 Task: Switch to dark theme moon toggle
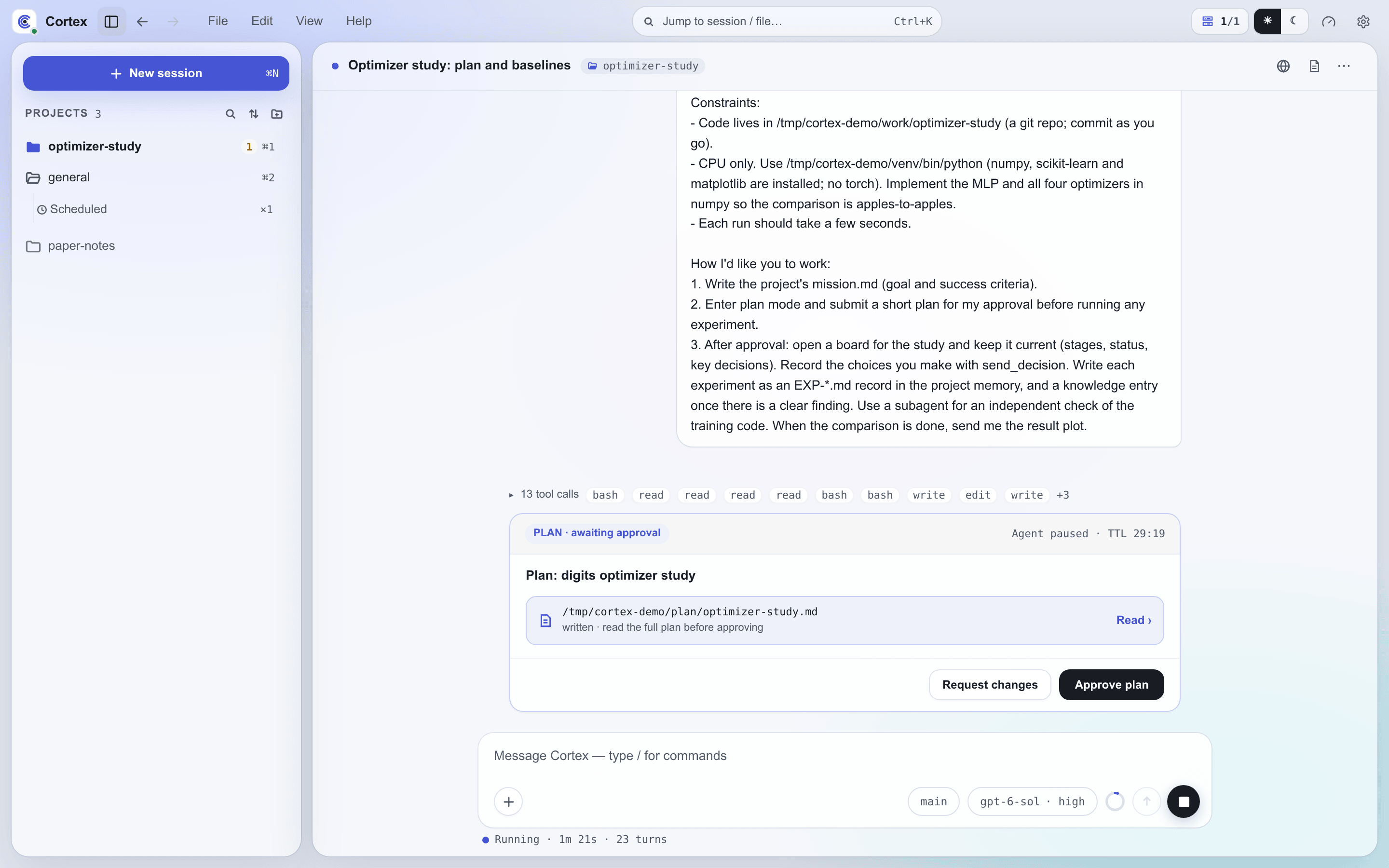(x=1294, y=21)
